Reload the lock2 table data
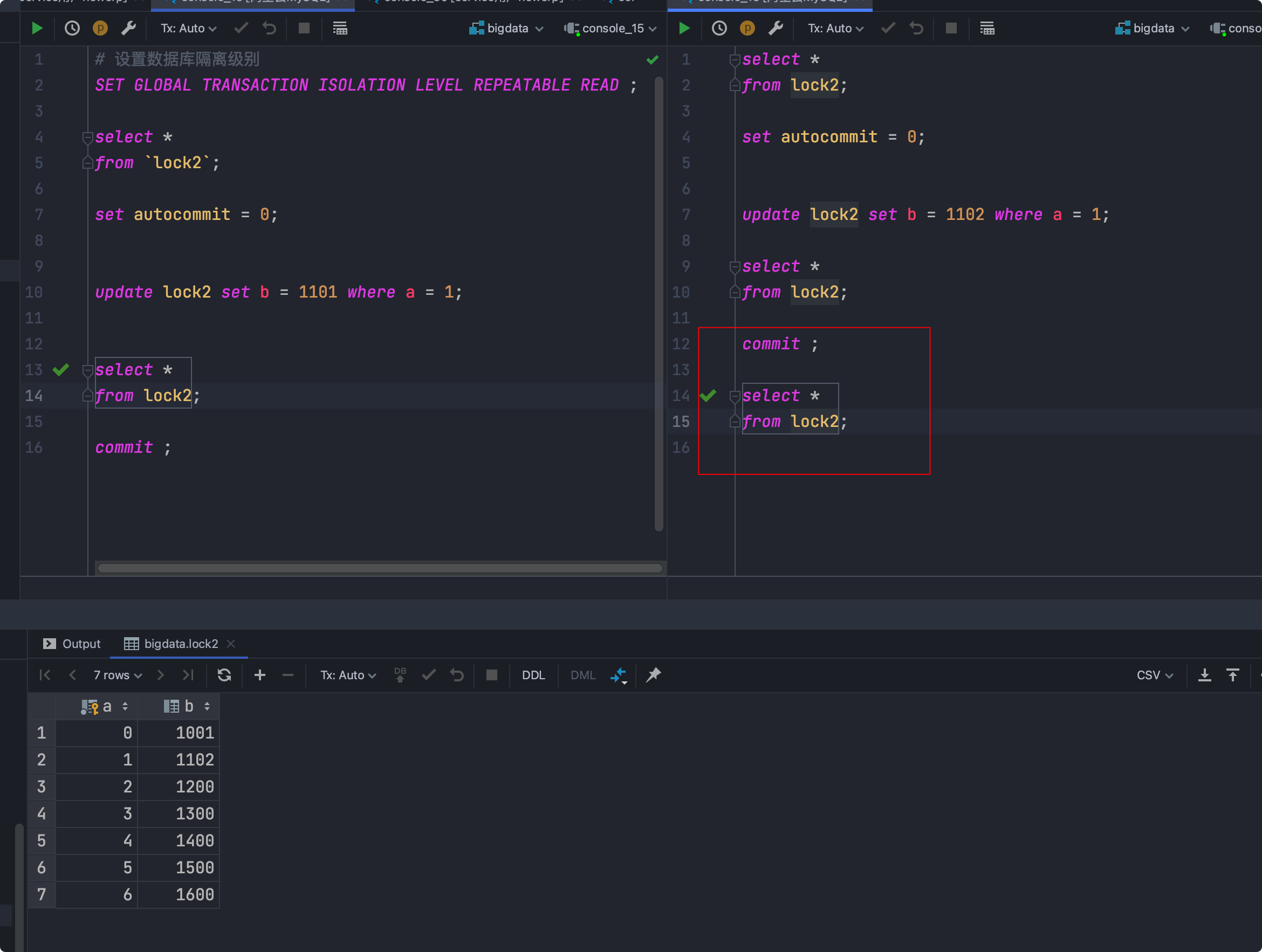This screenshot has height=952, width=1262. (224, 675)
